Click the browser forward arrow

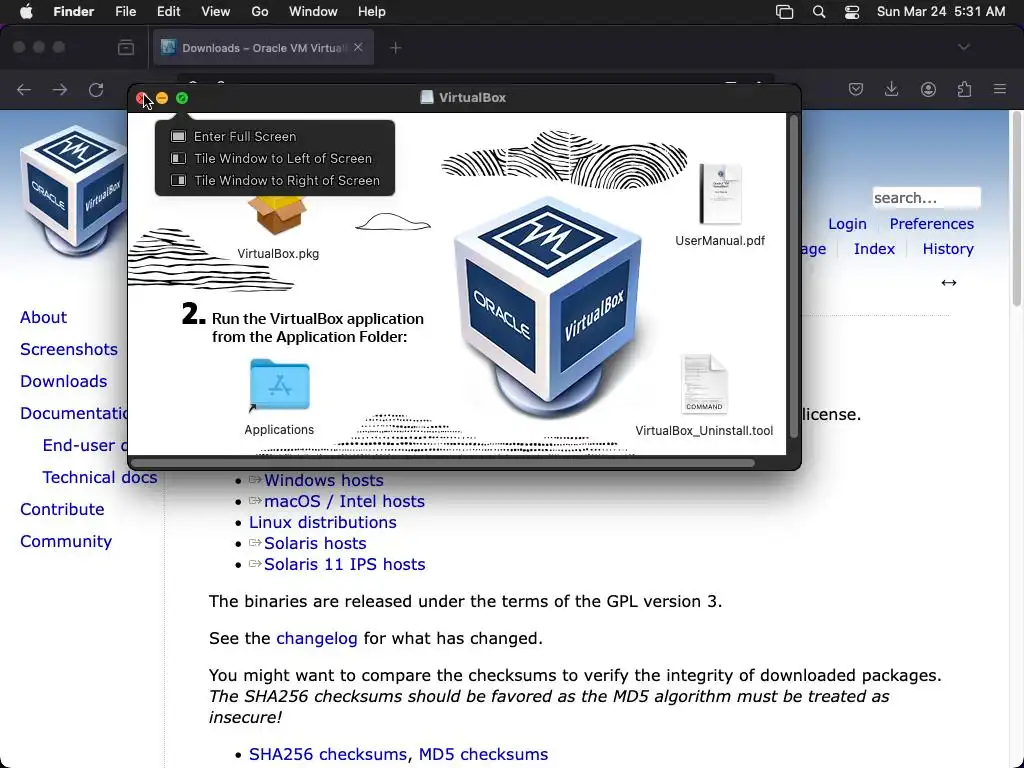click(x=60, y=89)
